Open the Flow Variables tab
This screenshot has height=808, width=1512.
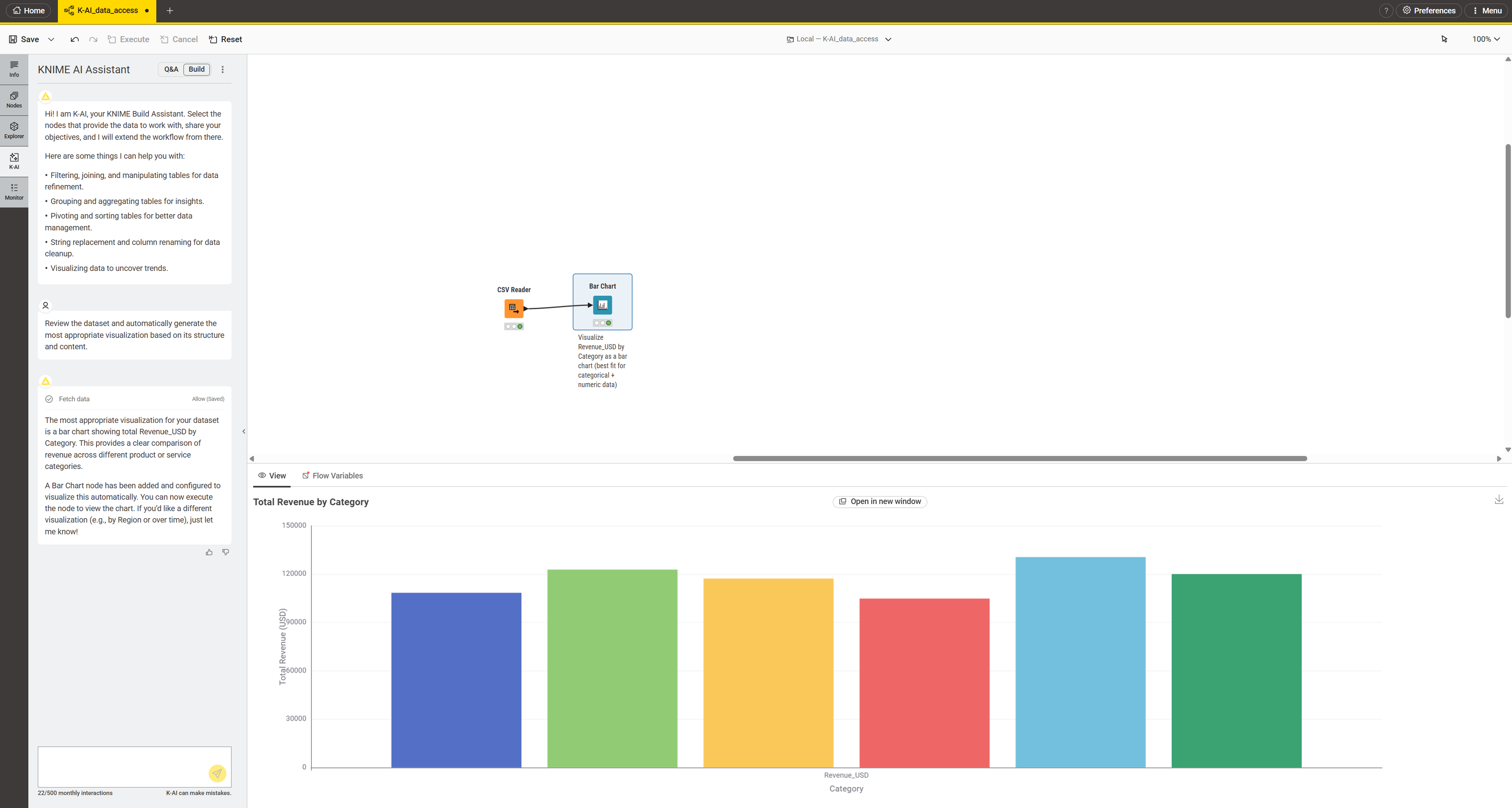332,476
